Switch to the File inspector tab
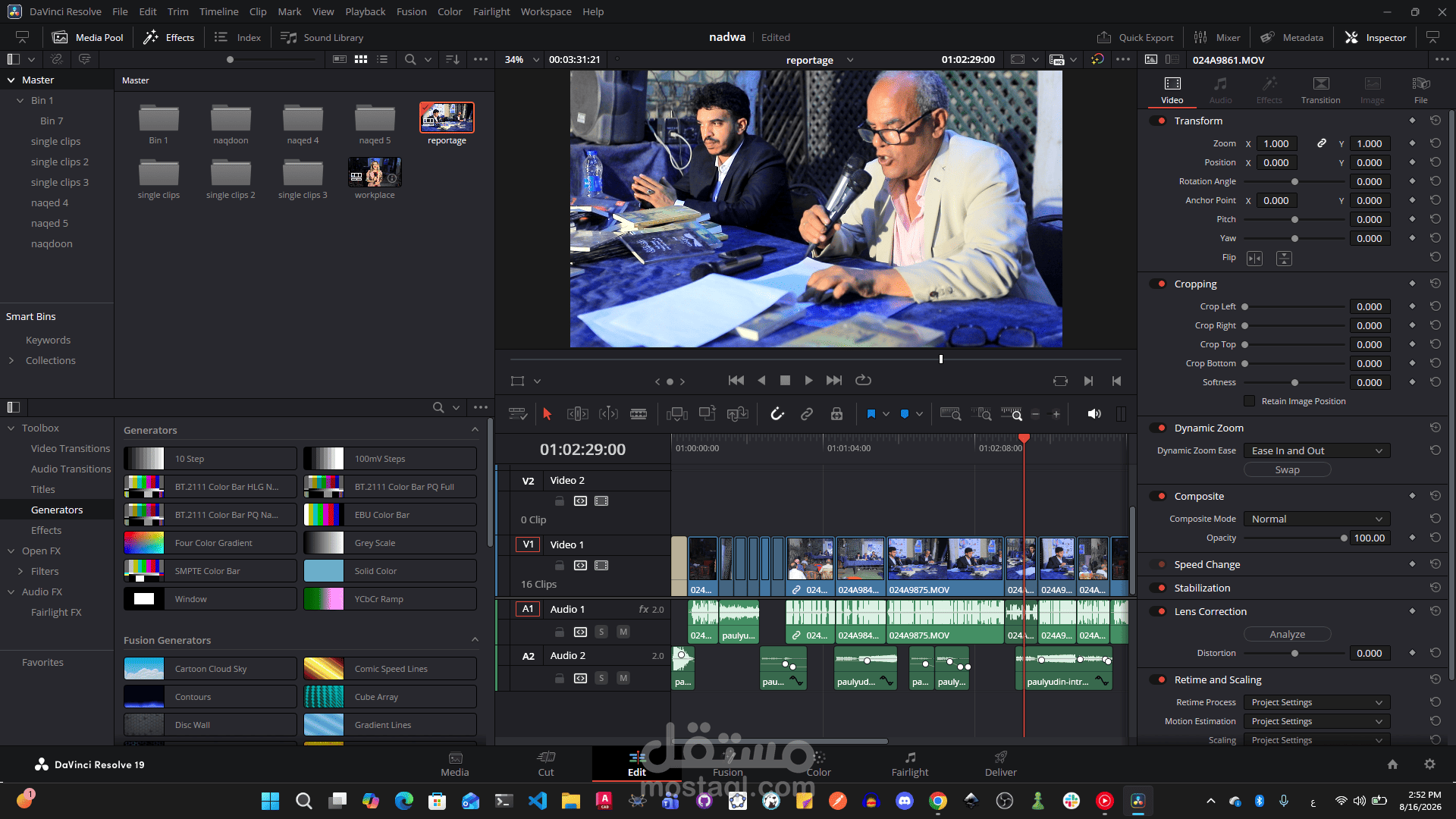1456x819 pixels. point(1420,90)
